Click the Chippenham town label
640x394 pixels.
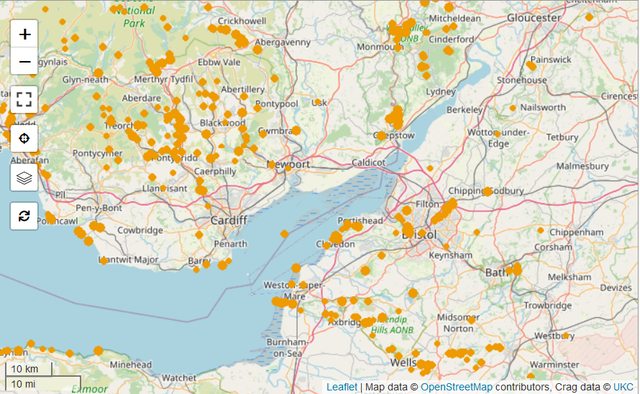[576, 232]
